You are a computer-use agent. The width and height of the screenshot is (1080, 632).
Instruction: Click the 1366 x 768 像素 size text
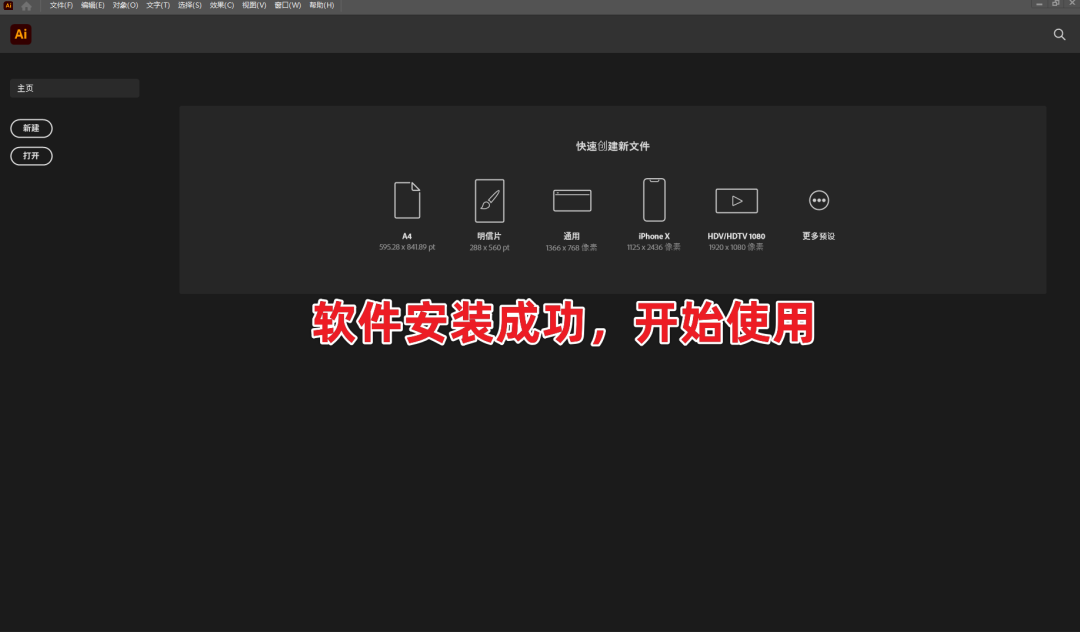(572, 247)
